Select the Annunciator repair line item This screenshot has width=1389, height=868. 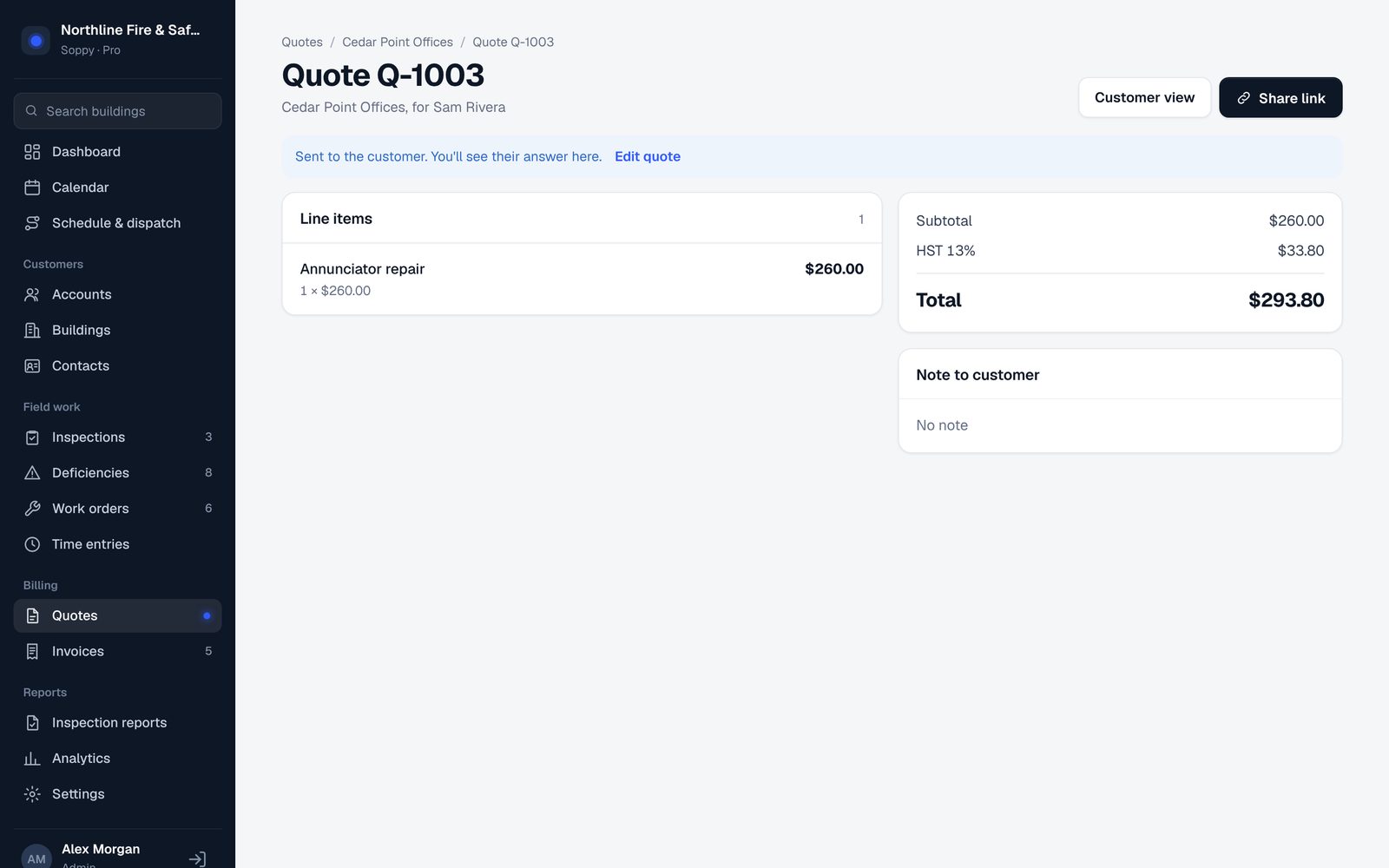[x=582, y=279]
